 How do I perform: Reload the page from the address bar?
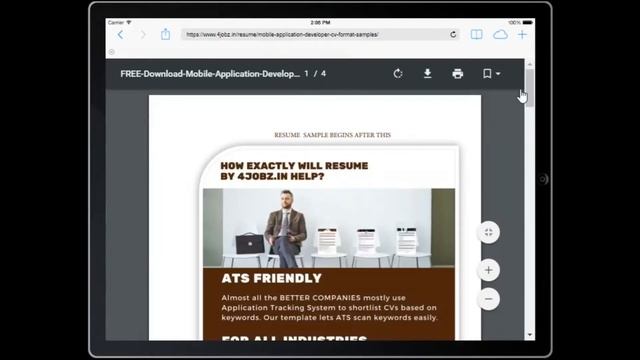click(x=453, y=35)
